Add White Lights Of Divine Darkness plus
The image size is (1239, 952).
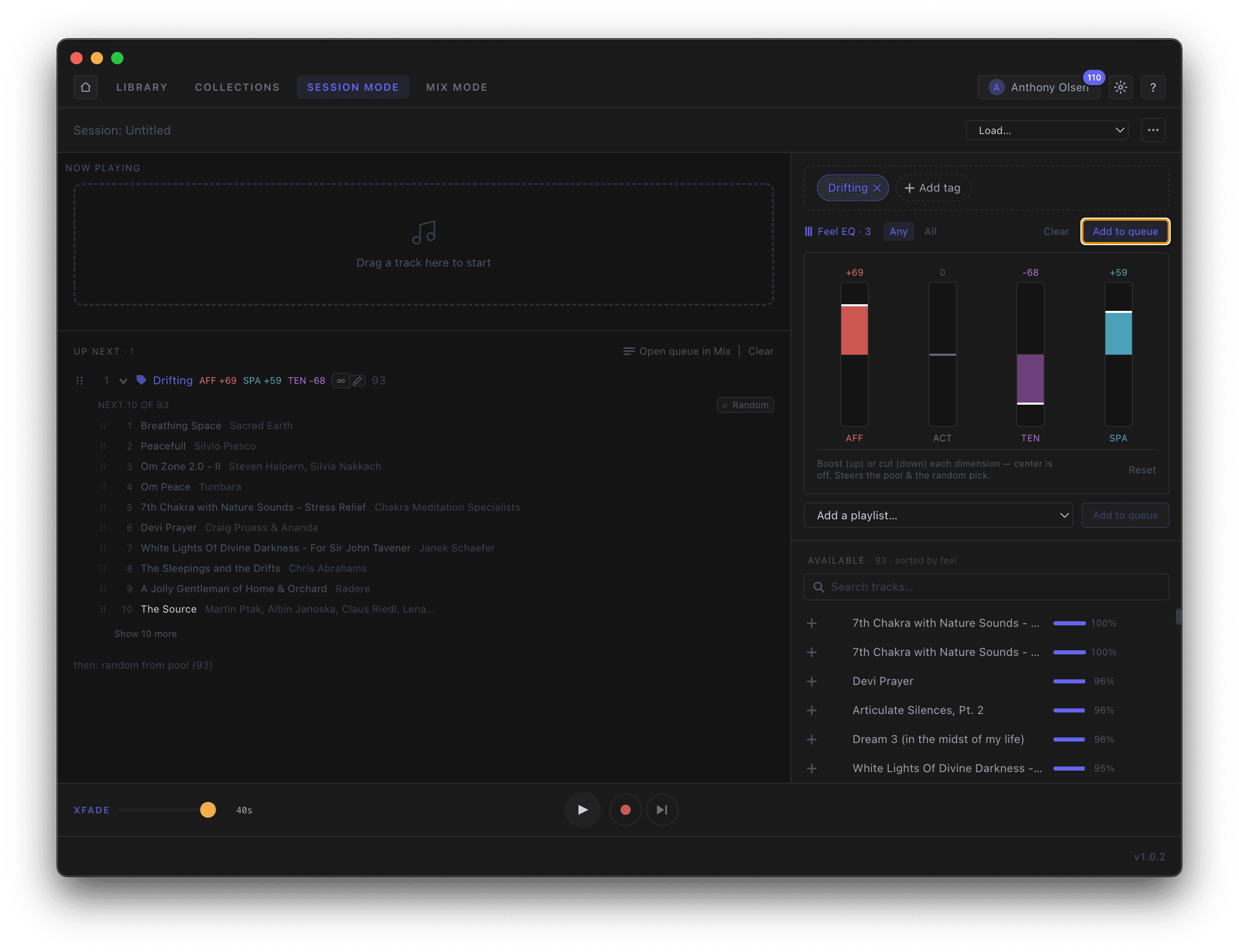(x=811, y=769)
